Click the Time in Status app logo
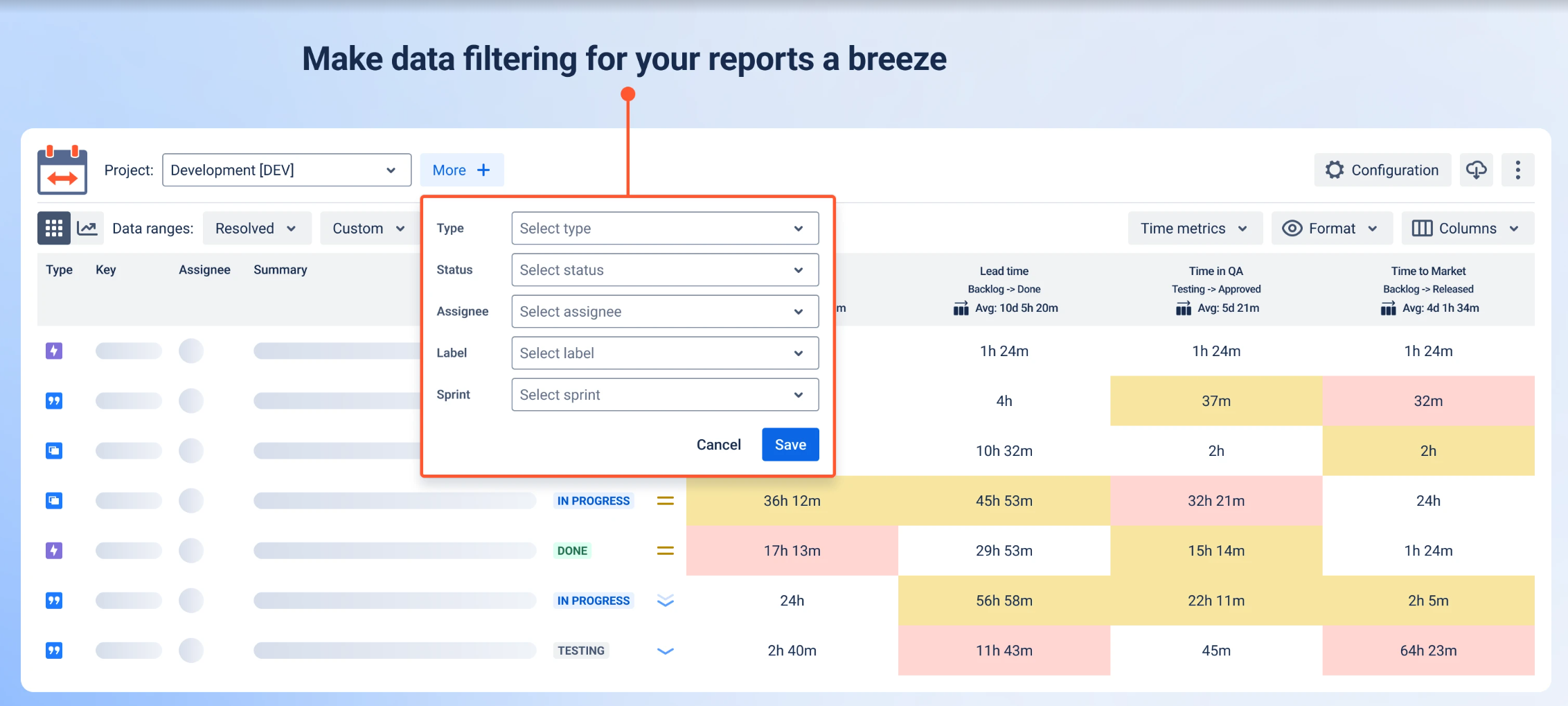This screenshot has width=1568, height=706. coord(62,170)
